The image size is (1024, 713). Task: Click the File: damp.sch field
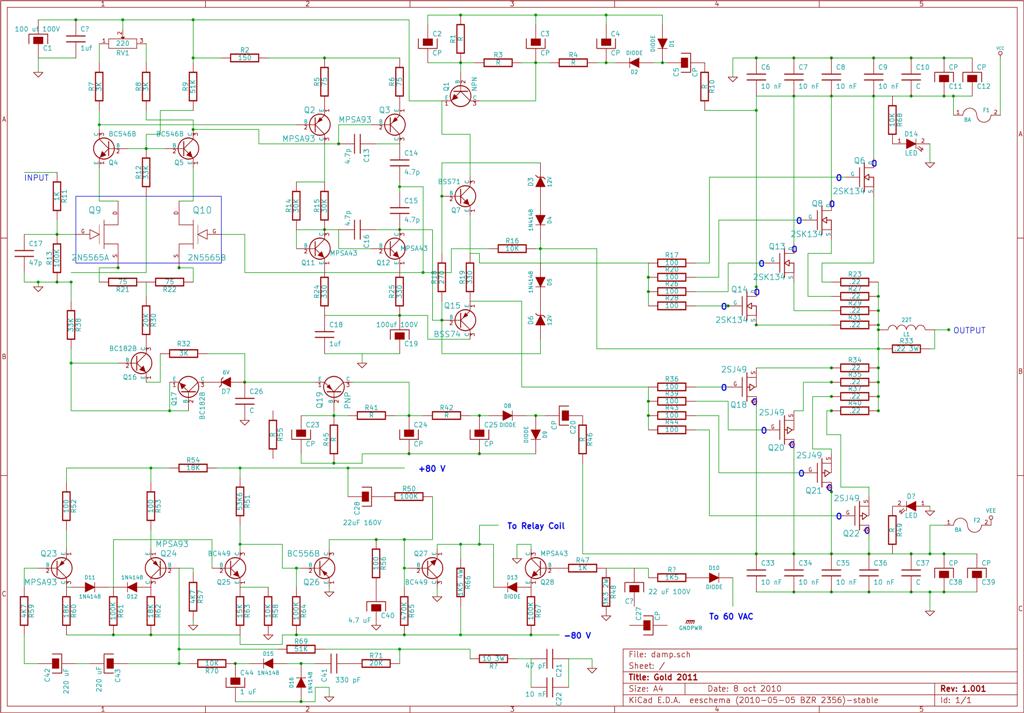[659, 654]
